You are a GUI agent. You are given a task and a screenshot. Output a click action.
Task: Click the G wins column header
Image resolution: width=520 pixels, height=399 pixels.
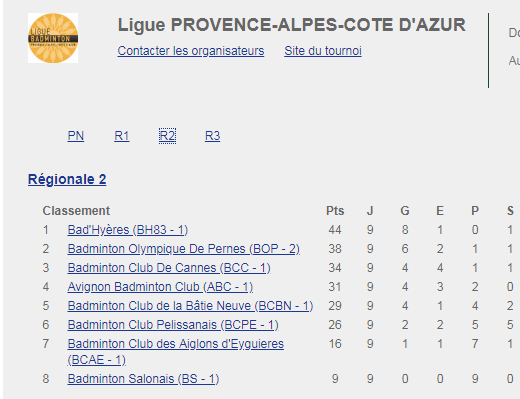click(405, 211)
